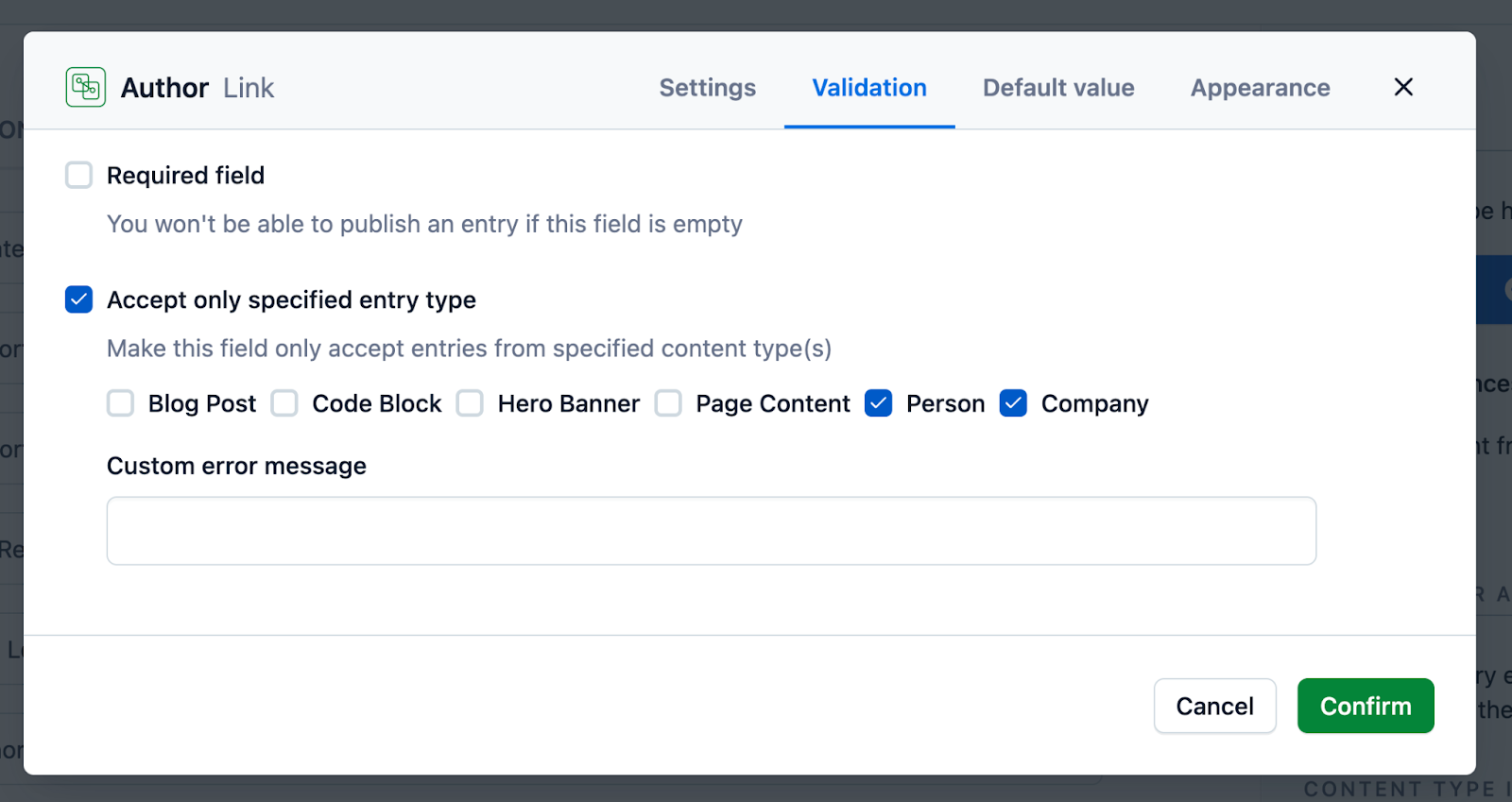Select the Page Content checkbox
1512x802 pixels.
click(668, 404)
